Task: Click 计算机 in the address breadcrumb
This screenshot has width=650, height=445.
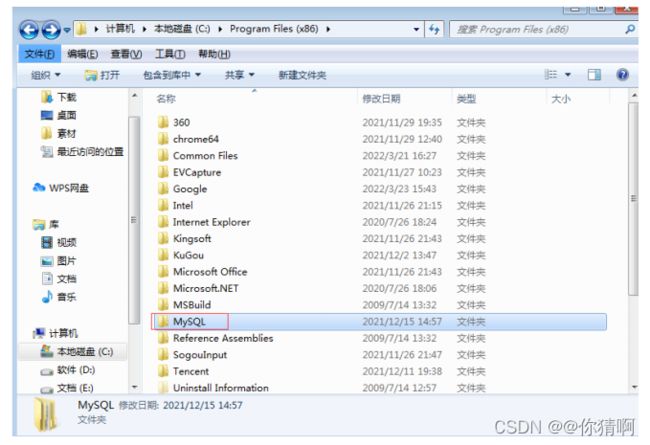Action: [120, 29]
